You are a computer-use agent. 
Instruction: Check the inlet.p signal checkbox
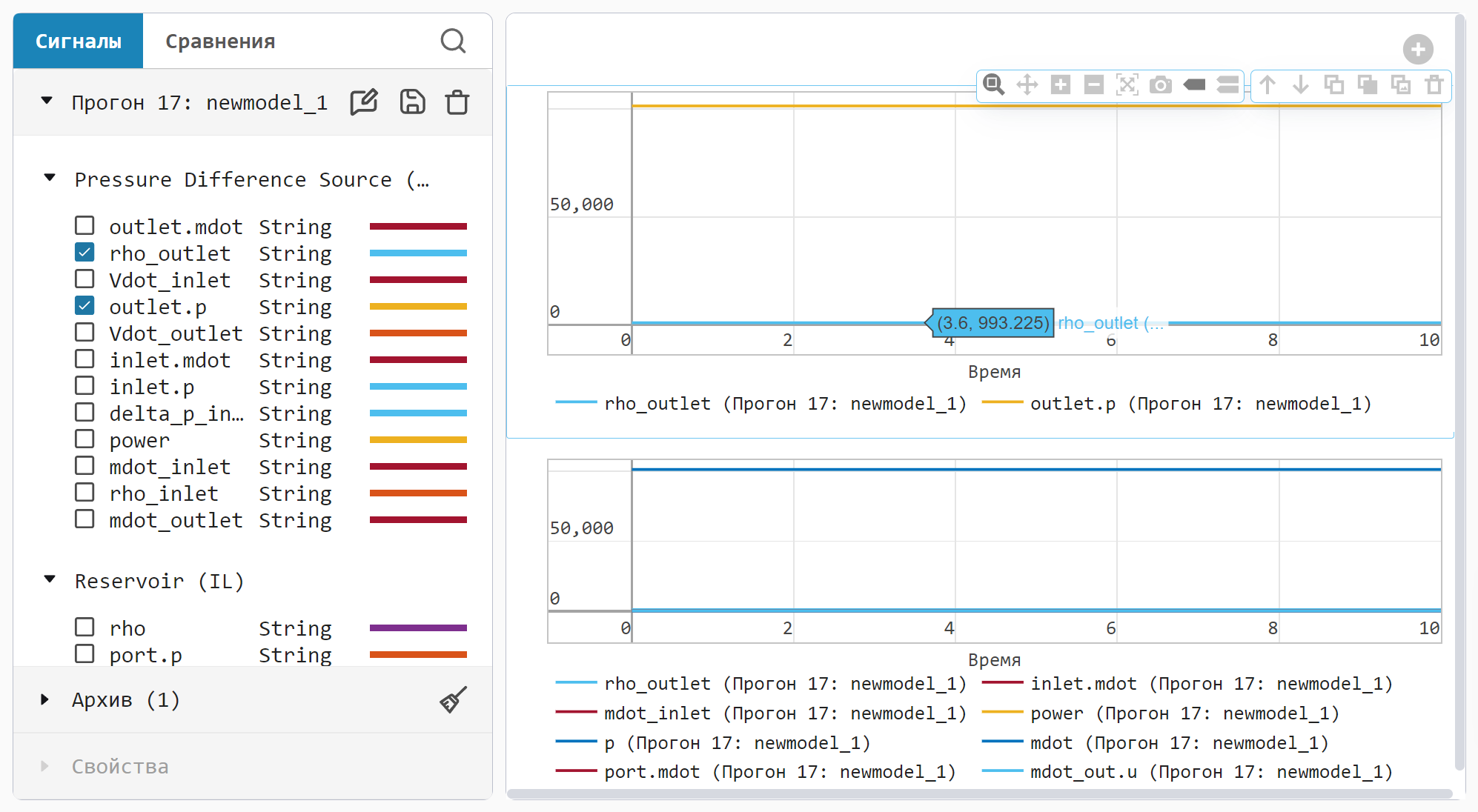(84, 385)
